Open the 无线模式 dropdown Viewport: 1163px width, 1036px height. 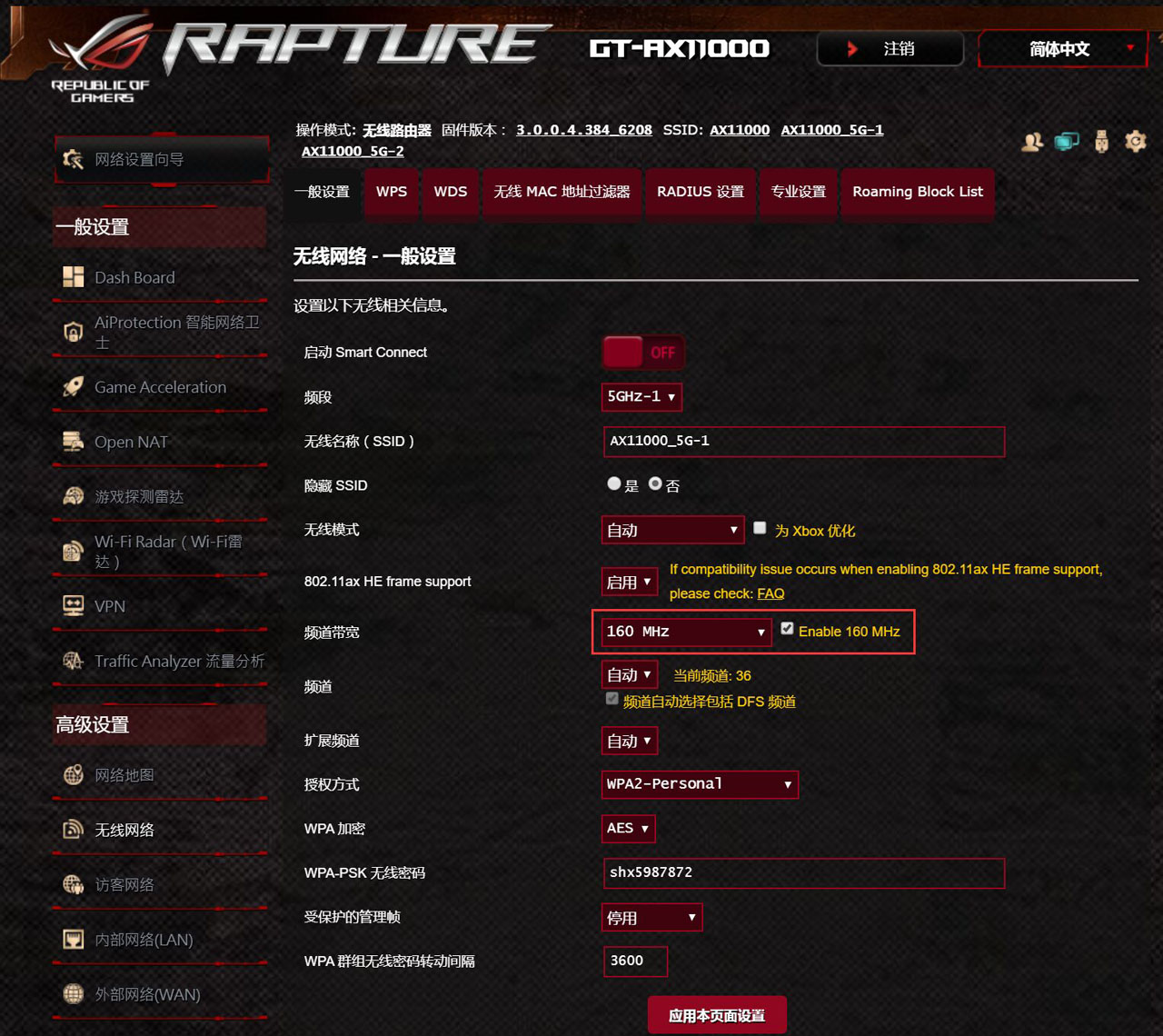(x=673, y=530)
